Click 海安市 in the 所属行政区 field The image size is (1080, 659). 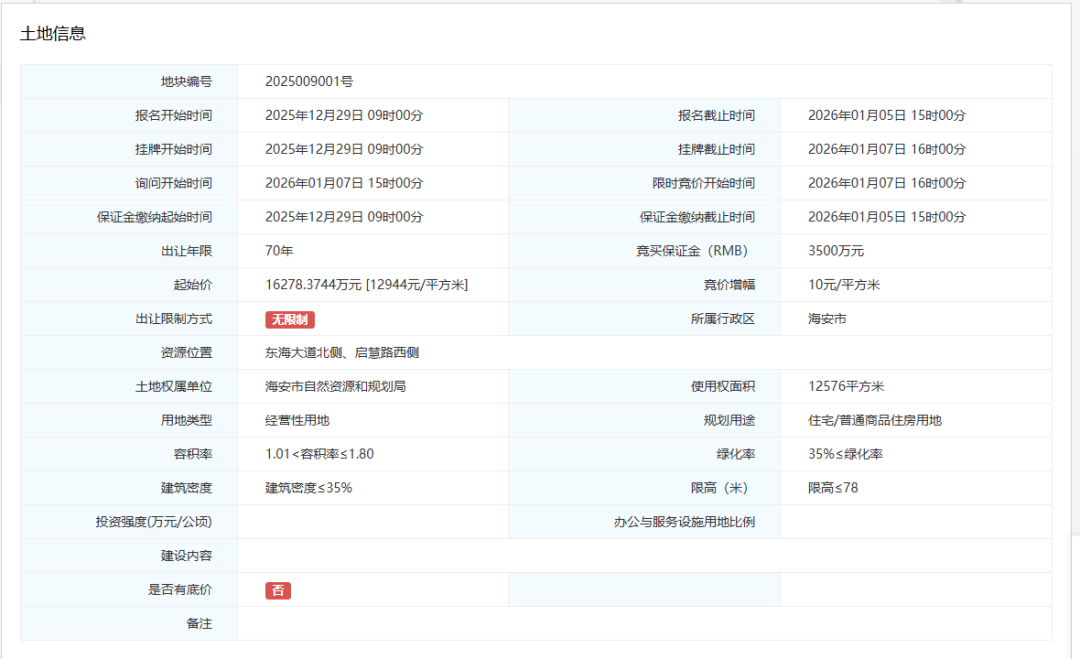point(826,318)
